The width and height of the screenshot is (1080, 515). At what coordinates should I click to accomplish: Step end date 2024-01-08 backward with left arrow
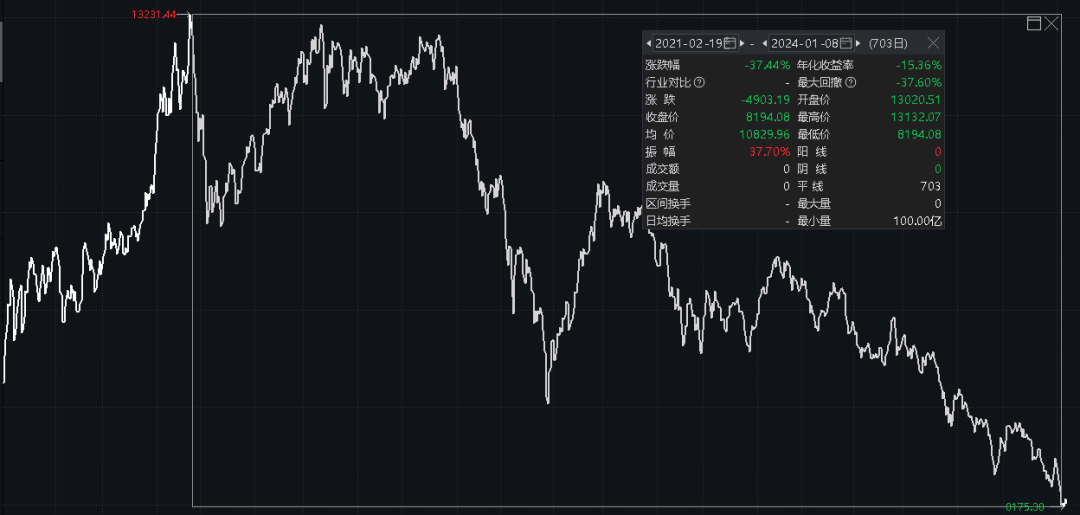pyautogui.click(x=765, y=43)
